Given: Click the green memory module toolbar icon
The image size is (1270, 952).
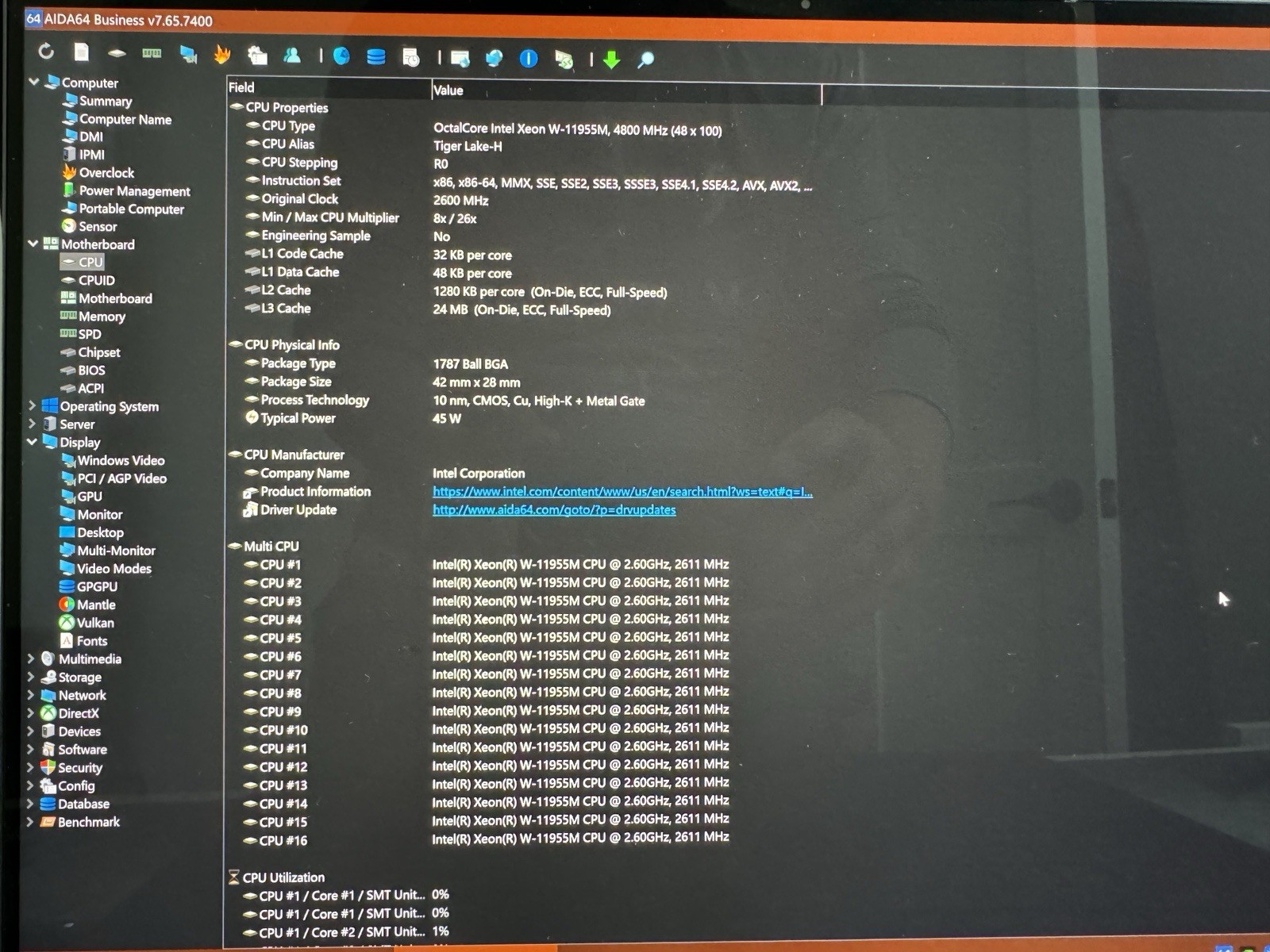Looking at the screenshot, I should [152, 53].
